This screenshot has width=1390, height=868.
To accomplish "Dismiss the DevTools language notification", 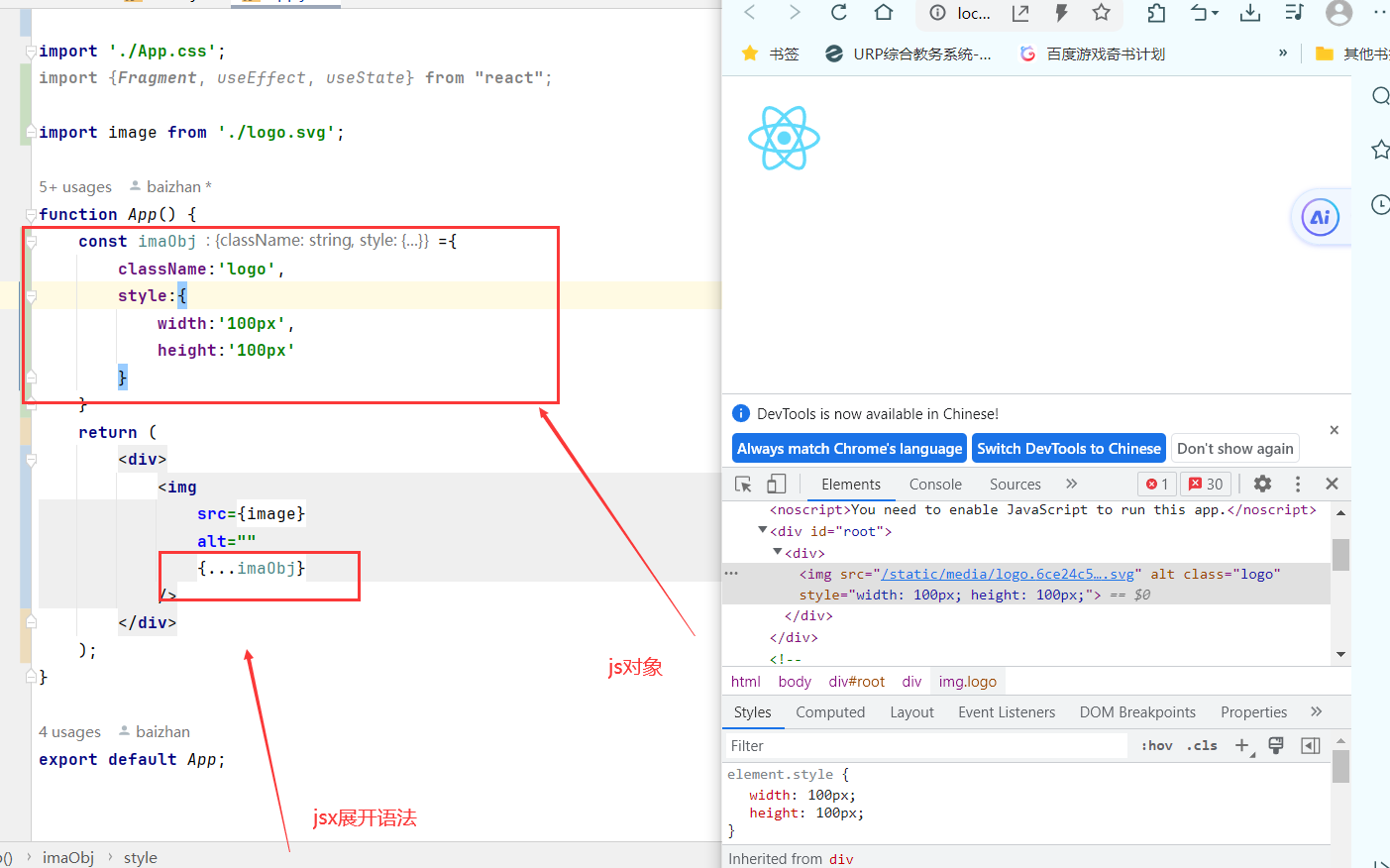I will (x=1334, y=430).
